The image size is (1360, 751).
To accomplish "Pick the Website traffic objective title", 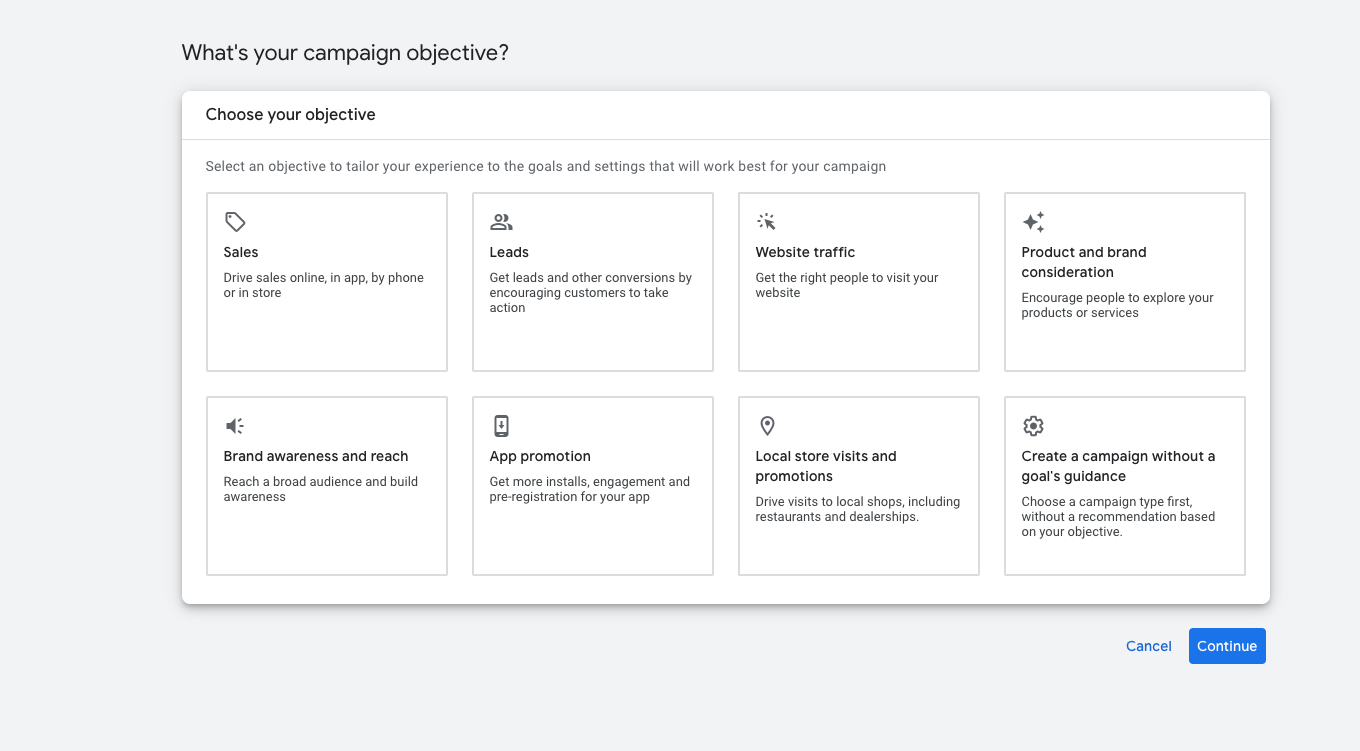I will tap(805, 252).
